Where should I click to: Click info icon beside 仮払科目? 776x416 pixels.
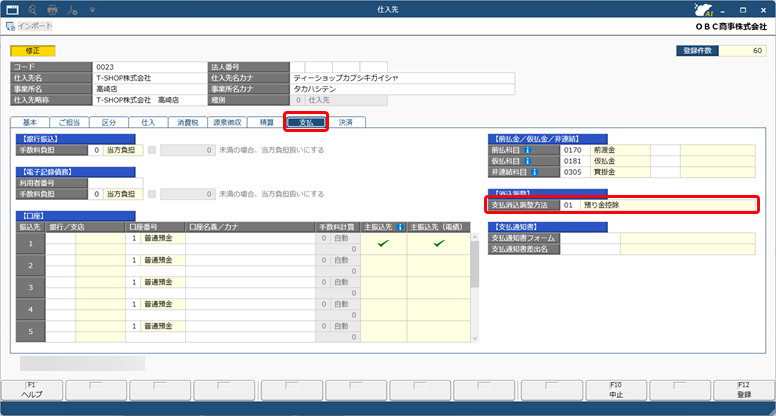[x=528, y=161]
